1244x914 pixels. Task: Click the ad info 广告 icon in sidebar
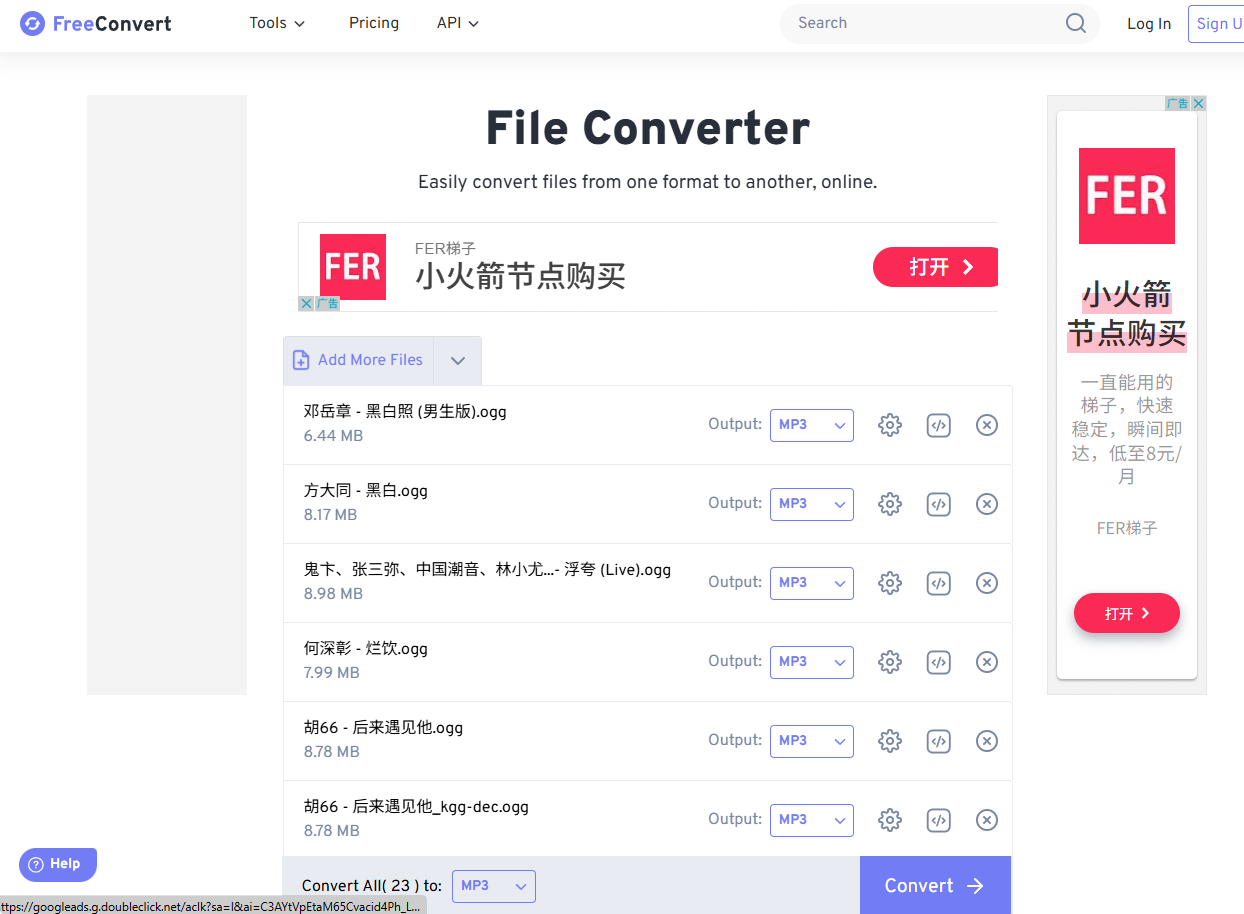pyautogui.click(x=1178, y=103)
